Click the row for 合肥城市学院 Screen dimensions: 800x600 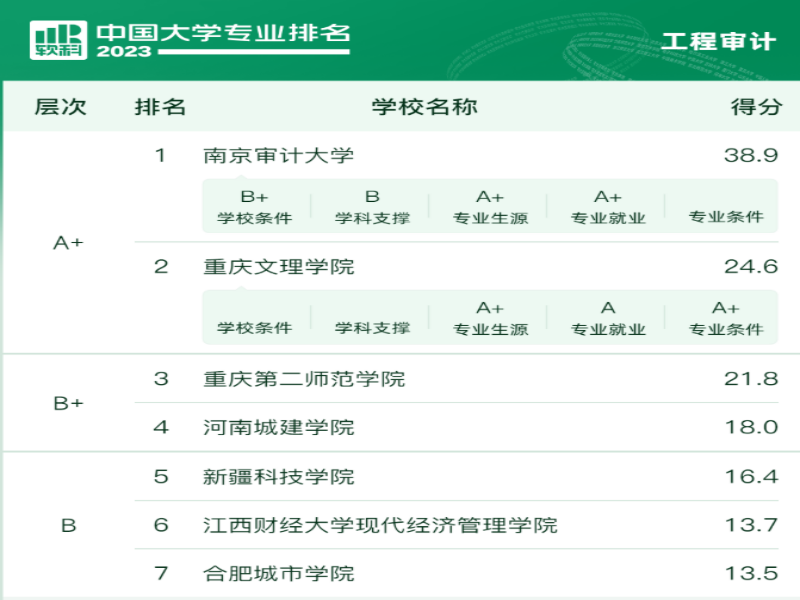coord(280,573)
